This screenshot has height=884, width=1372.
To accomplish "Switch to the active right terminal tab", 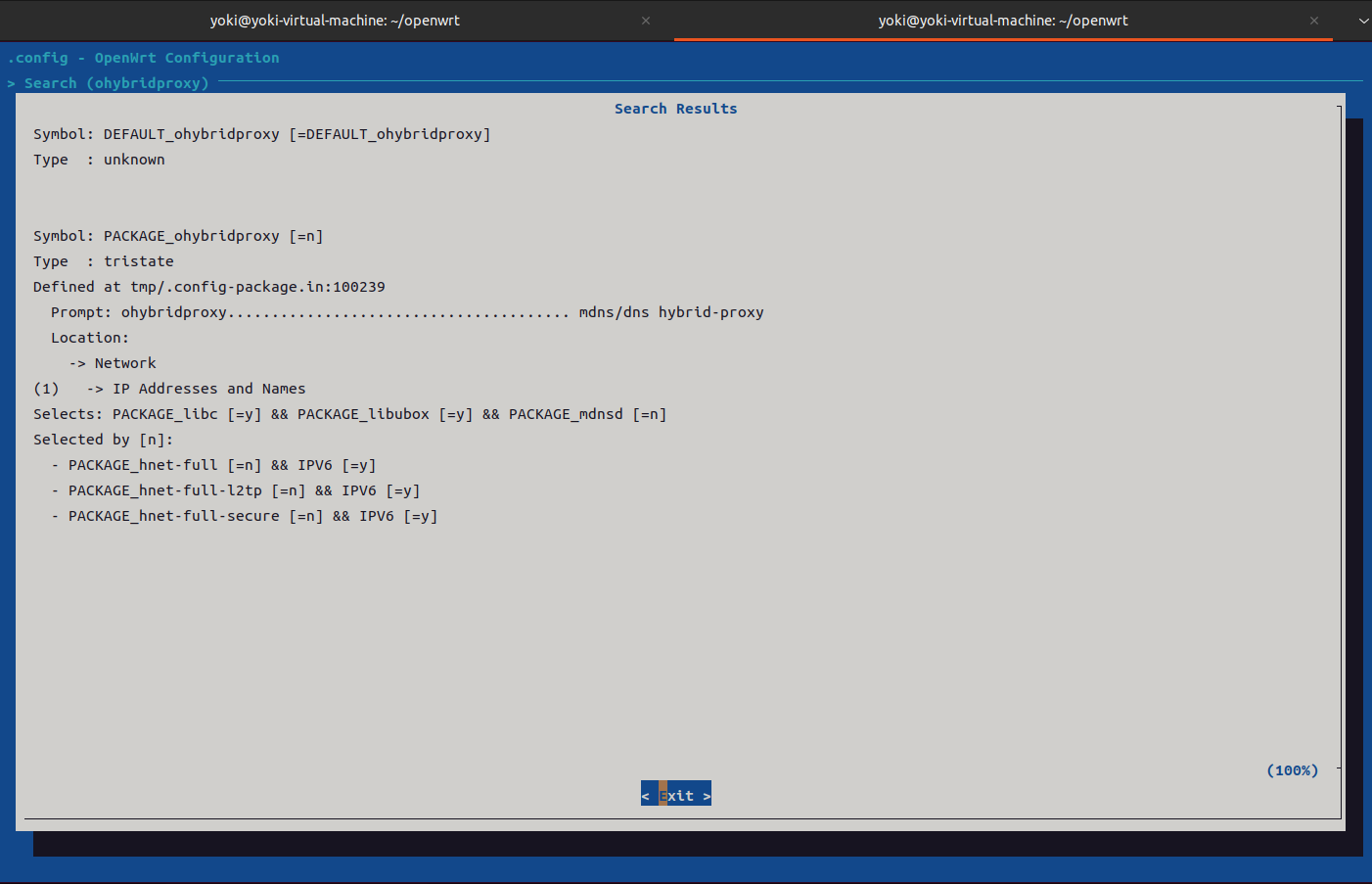I will [1003, 20].
